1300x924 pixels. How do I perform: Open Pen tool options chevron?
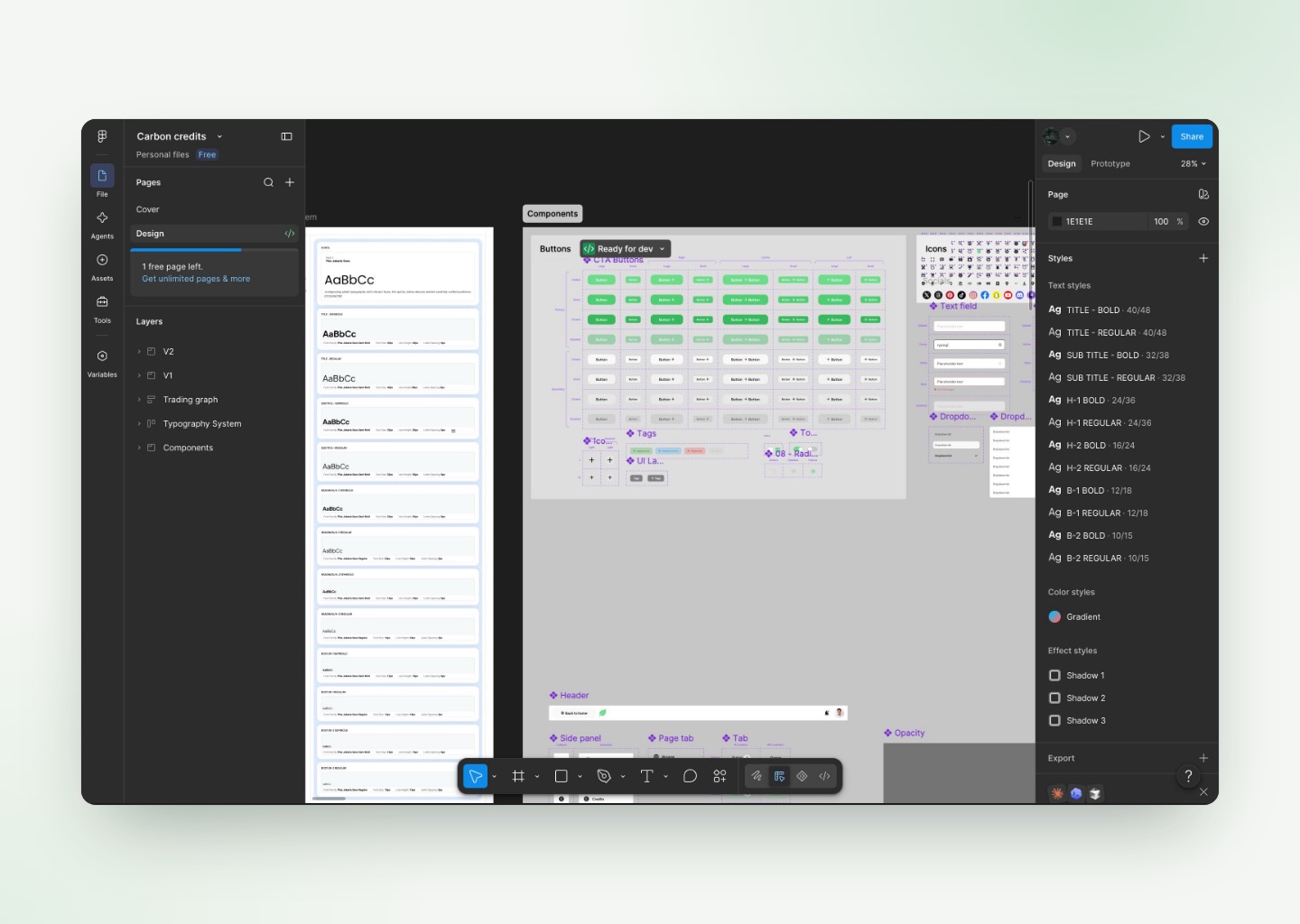pyautogui.click(x=623, y=776)
